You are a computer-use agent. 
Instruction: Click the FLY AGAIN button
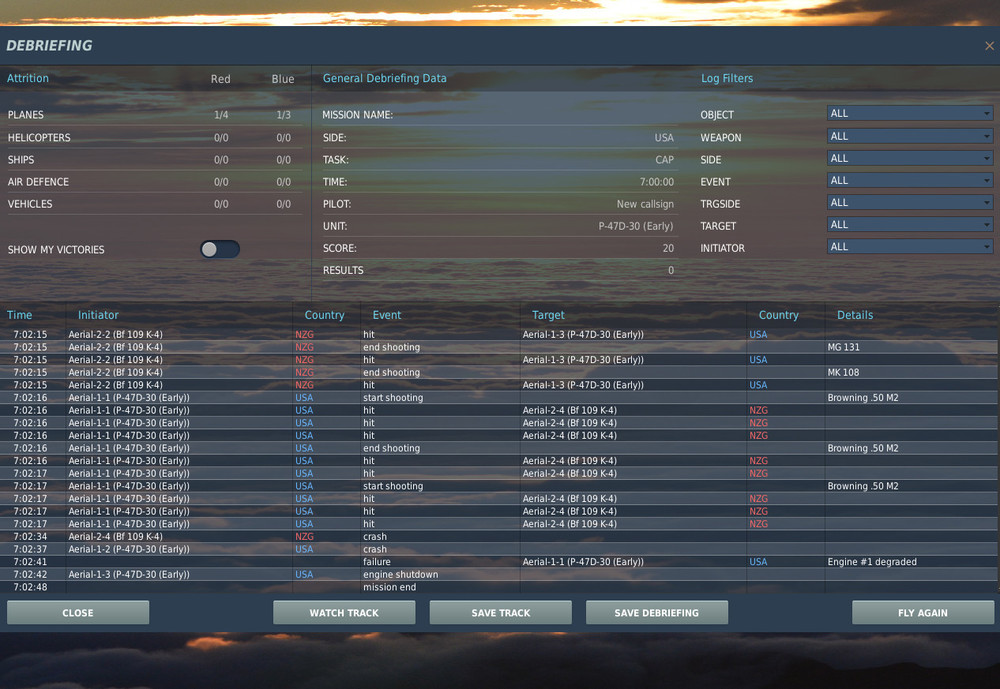[x=923, y=612]
